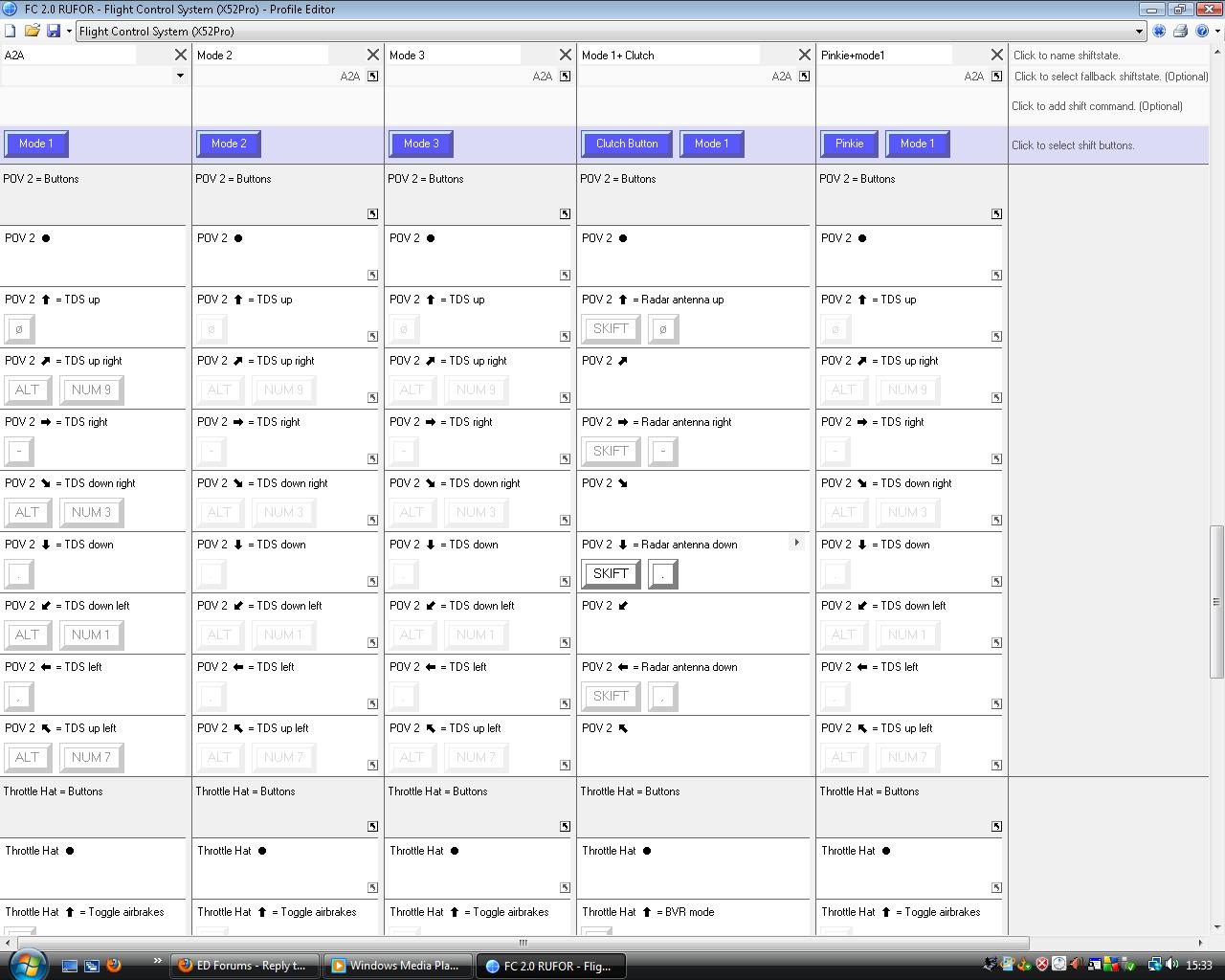Click 'Click to select fallback shiftstate. (Optional)'
This screenshot has width=1225, height=980.
tap(1110, 77)
